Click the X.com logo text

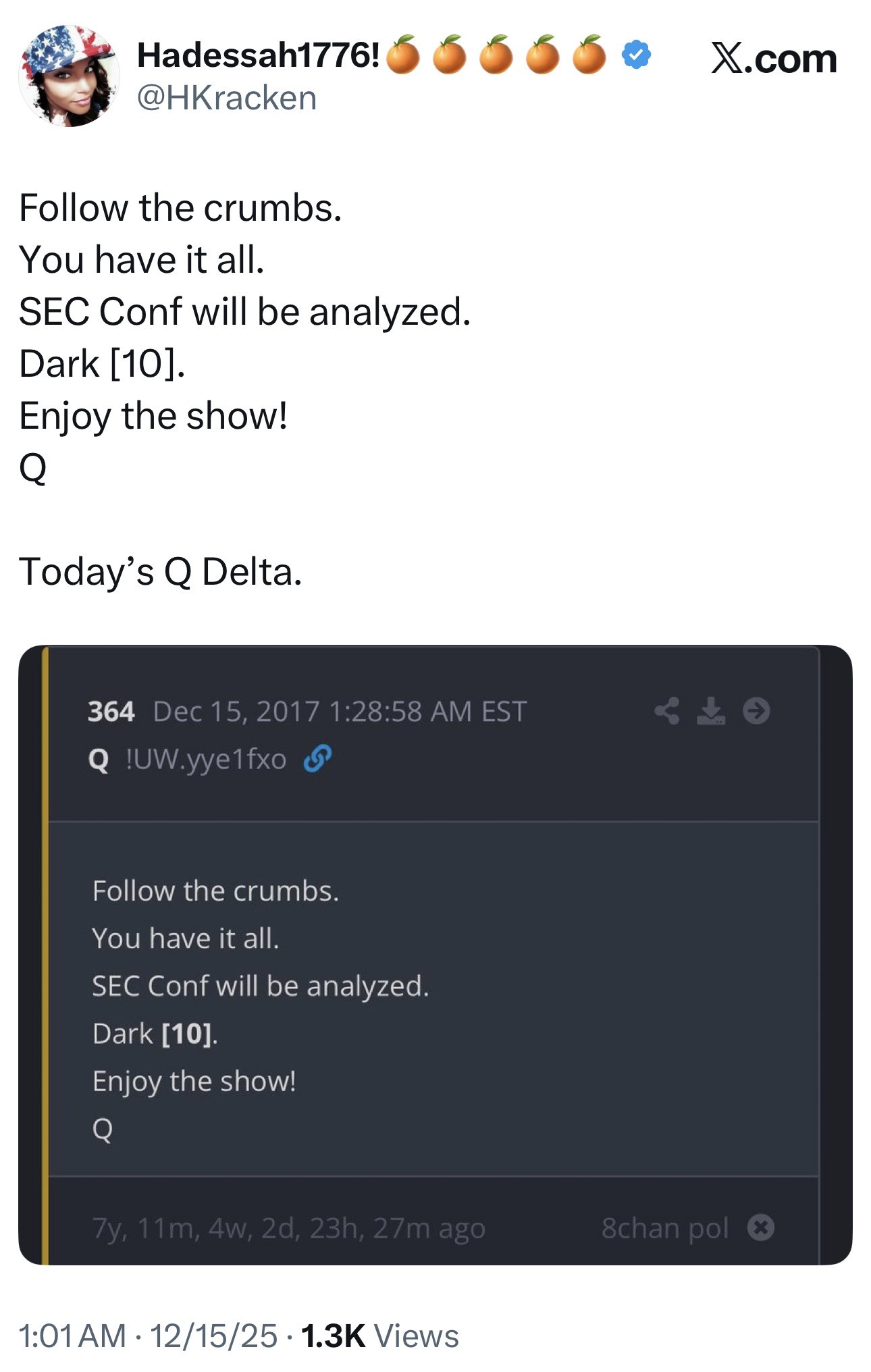[x=774, y=59]
